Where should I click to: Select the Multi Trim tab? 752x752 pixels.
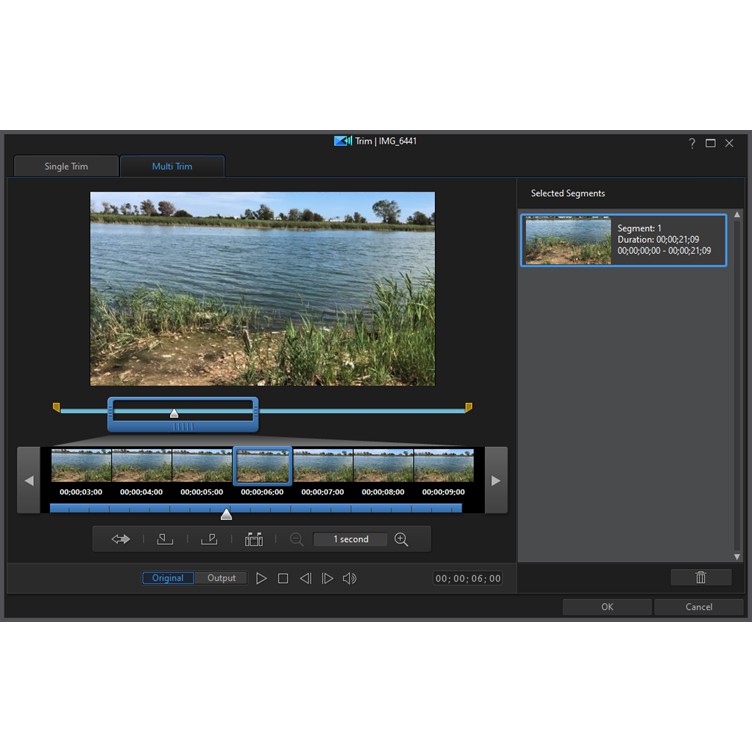click(x=172, y=166)
